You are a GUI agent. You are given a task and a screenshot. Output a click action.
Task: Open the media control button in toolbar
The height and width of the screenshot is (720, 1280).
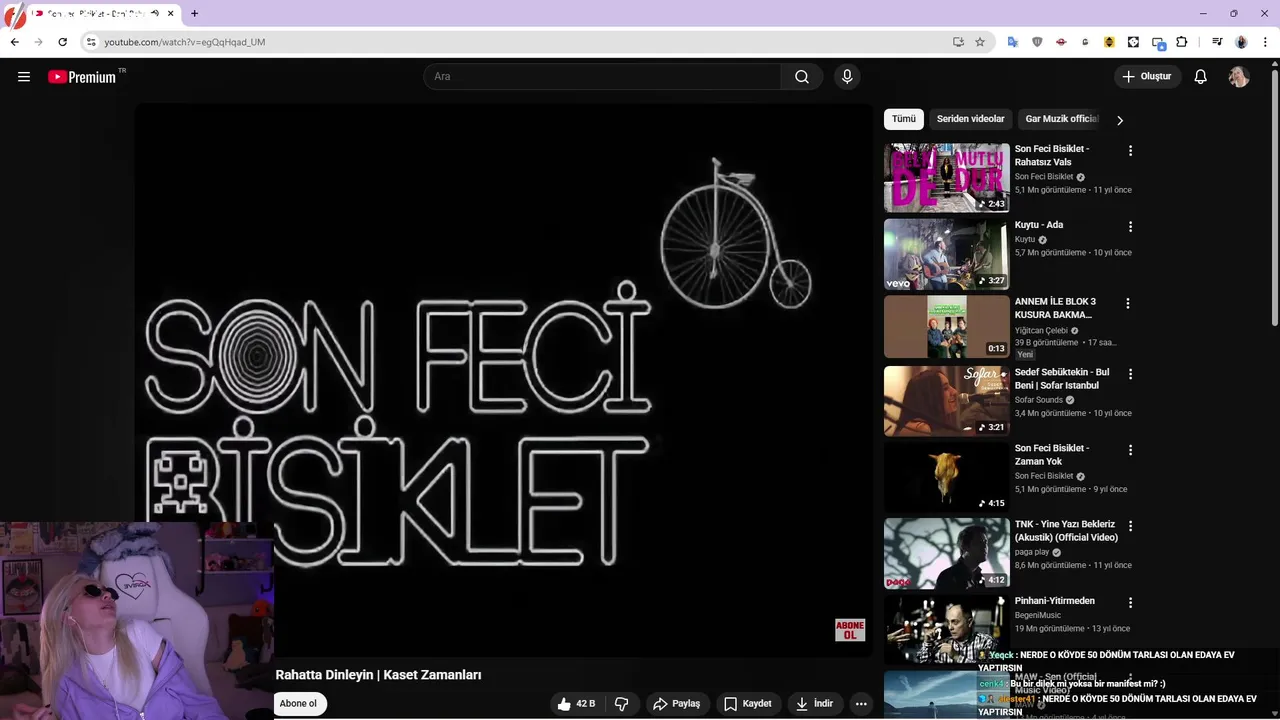[x=1217, y=42]
